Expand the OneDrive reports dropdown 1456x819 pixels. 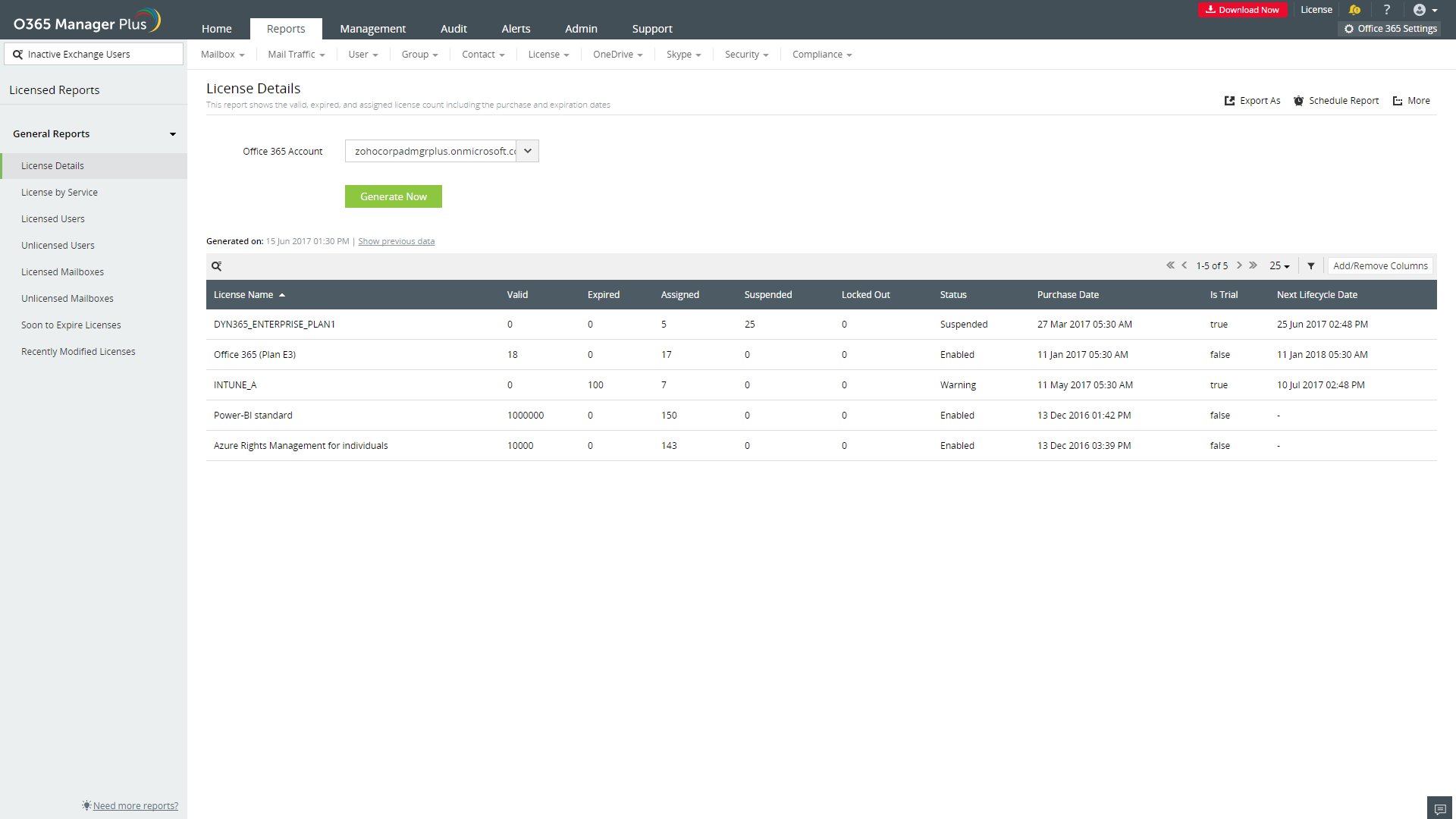point(617,55)
